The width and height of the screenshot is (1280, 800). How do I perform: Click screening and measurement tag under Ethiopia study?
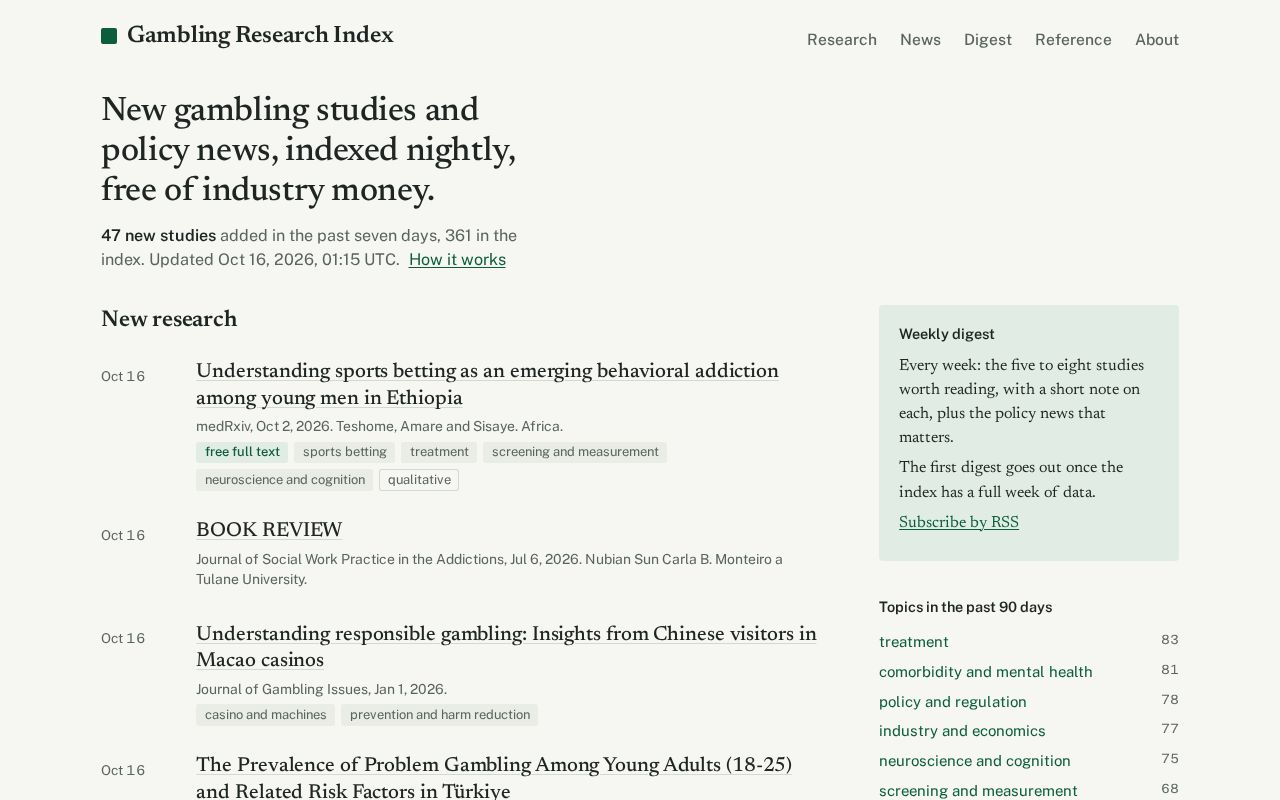pos(575,452)
